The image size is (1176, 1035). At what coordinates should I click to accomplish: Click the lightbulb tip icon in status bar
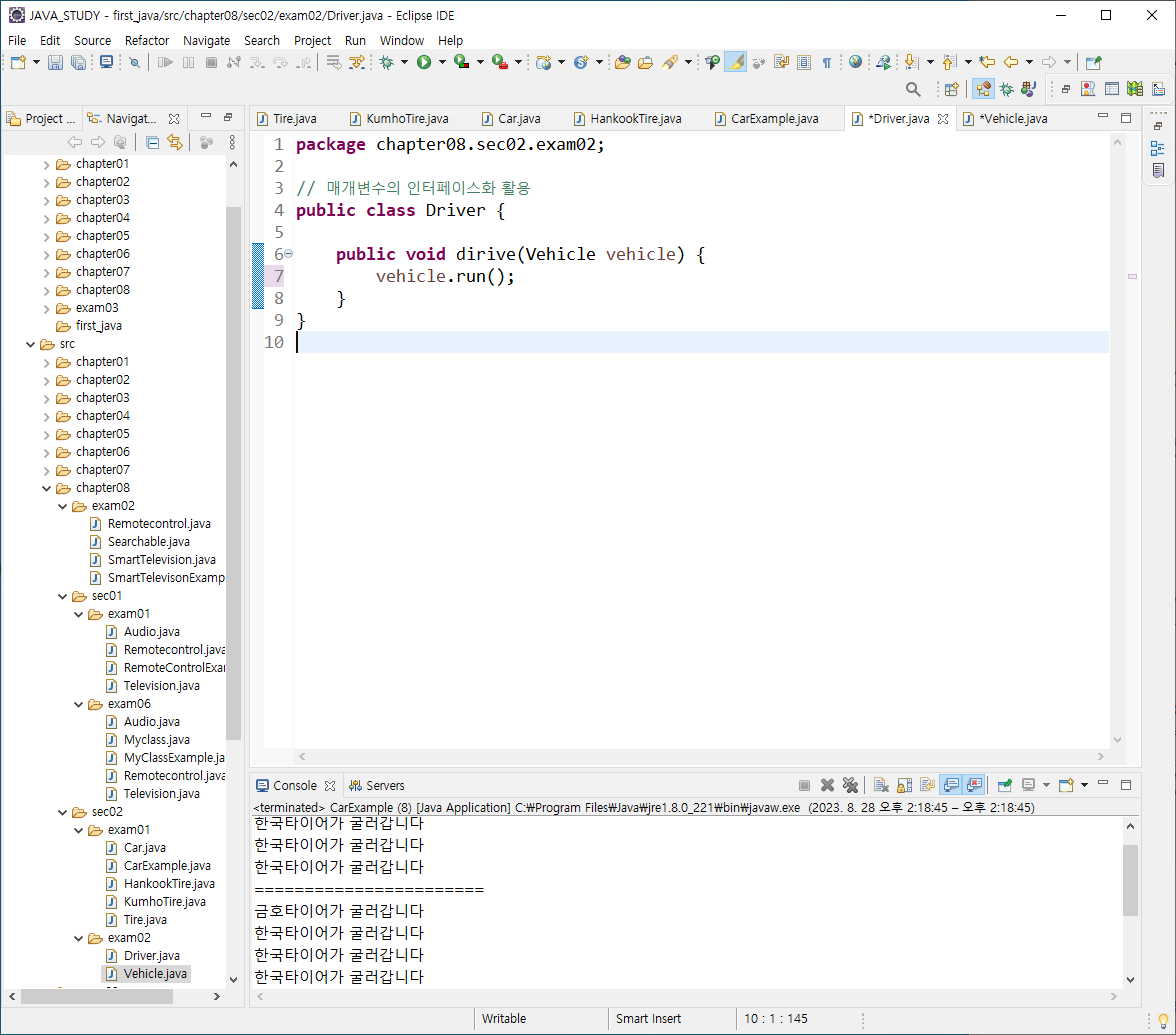(1162, 1021)
